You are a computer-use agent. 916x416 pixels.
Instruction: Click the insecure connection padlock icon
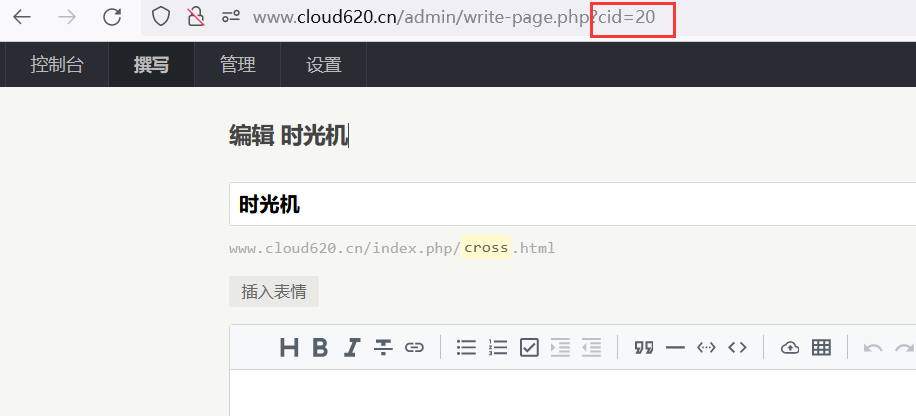196,17
